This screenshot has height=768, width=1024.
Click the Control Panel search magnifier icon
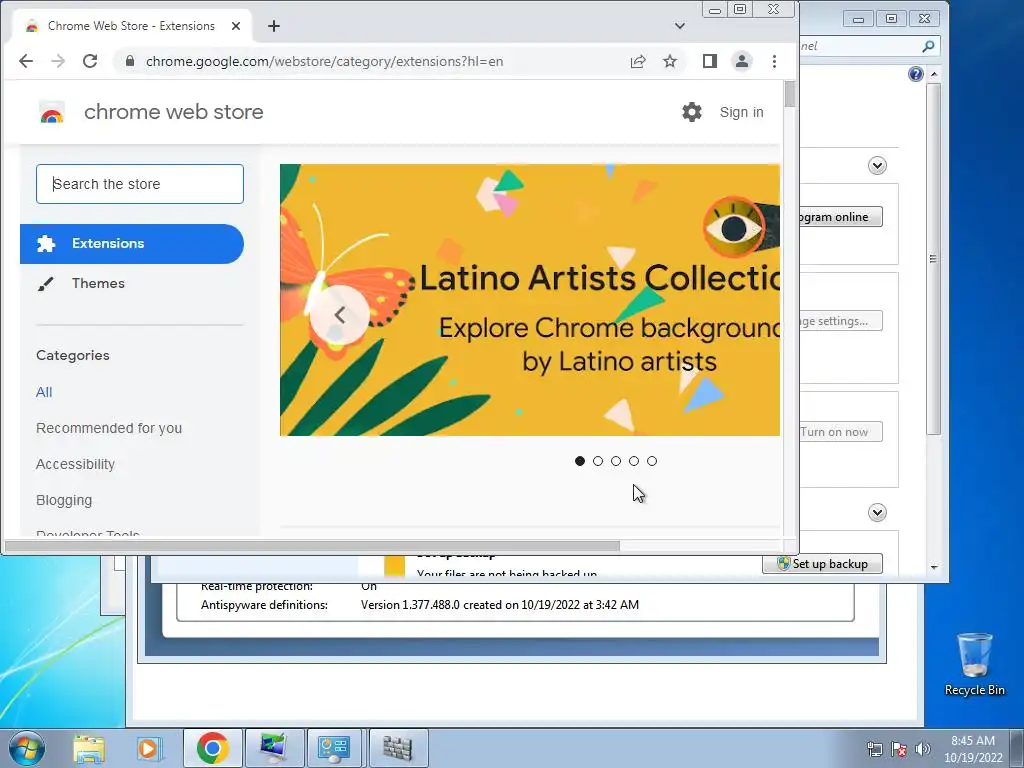[x=928, y=46]
